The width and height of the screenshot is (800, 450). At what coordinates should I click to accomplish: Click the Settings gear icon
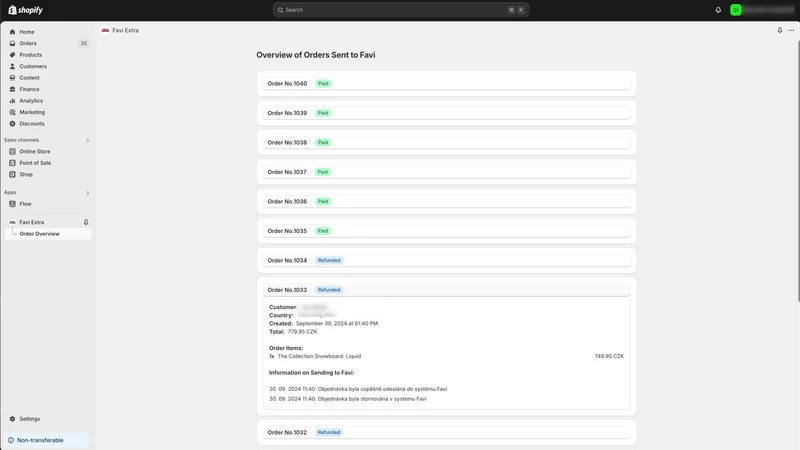point(12,419)
